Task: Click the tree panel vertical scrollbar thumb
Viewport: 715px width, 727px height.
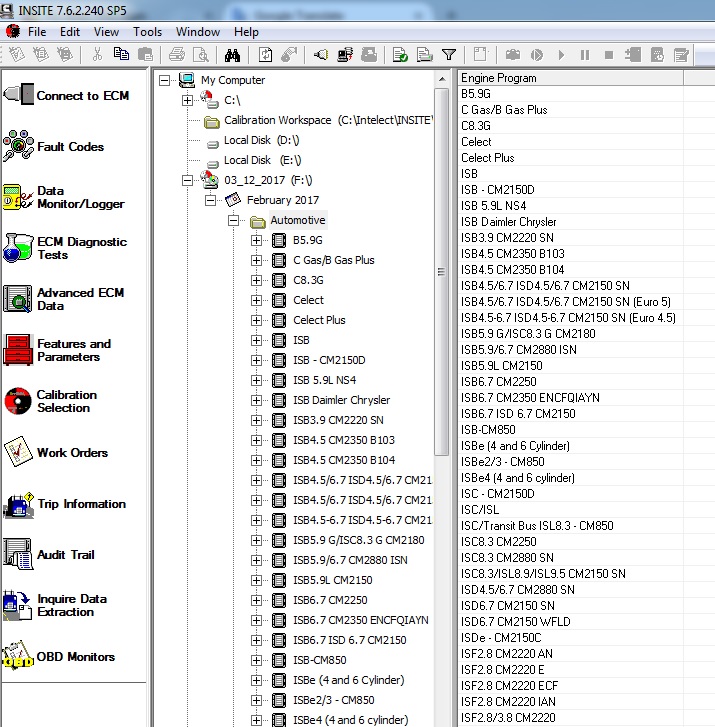Action: (442, 272)
